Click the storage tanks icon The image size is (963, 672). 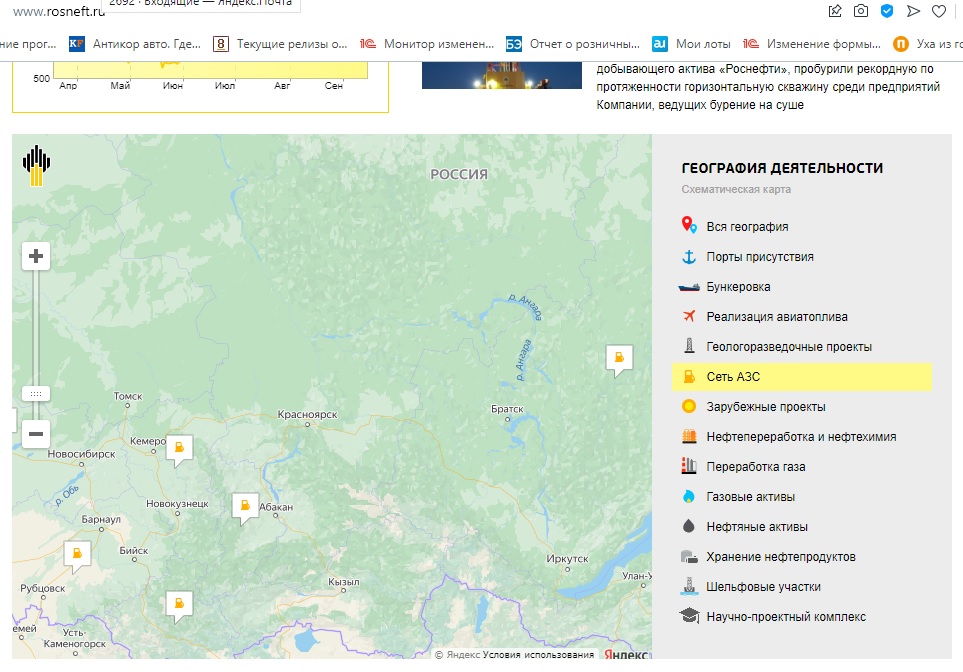tap(689, 557)
